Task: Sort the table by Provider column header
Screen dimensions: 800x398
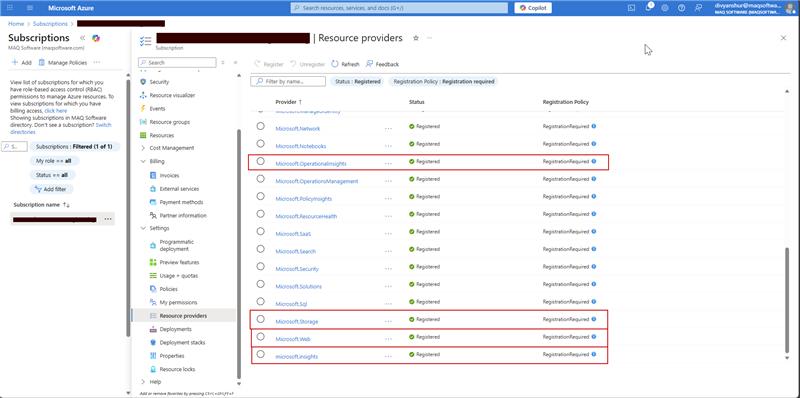Action: click(289, 102)
